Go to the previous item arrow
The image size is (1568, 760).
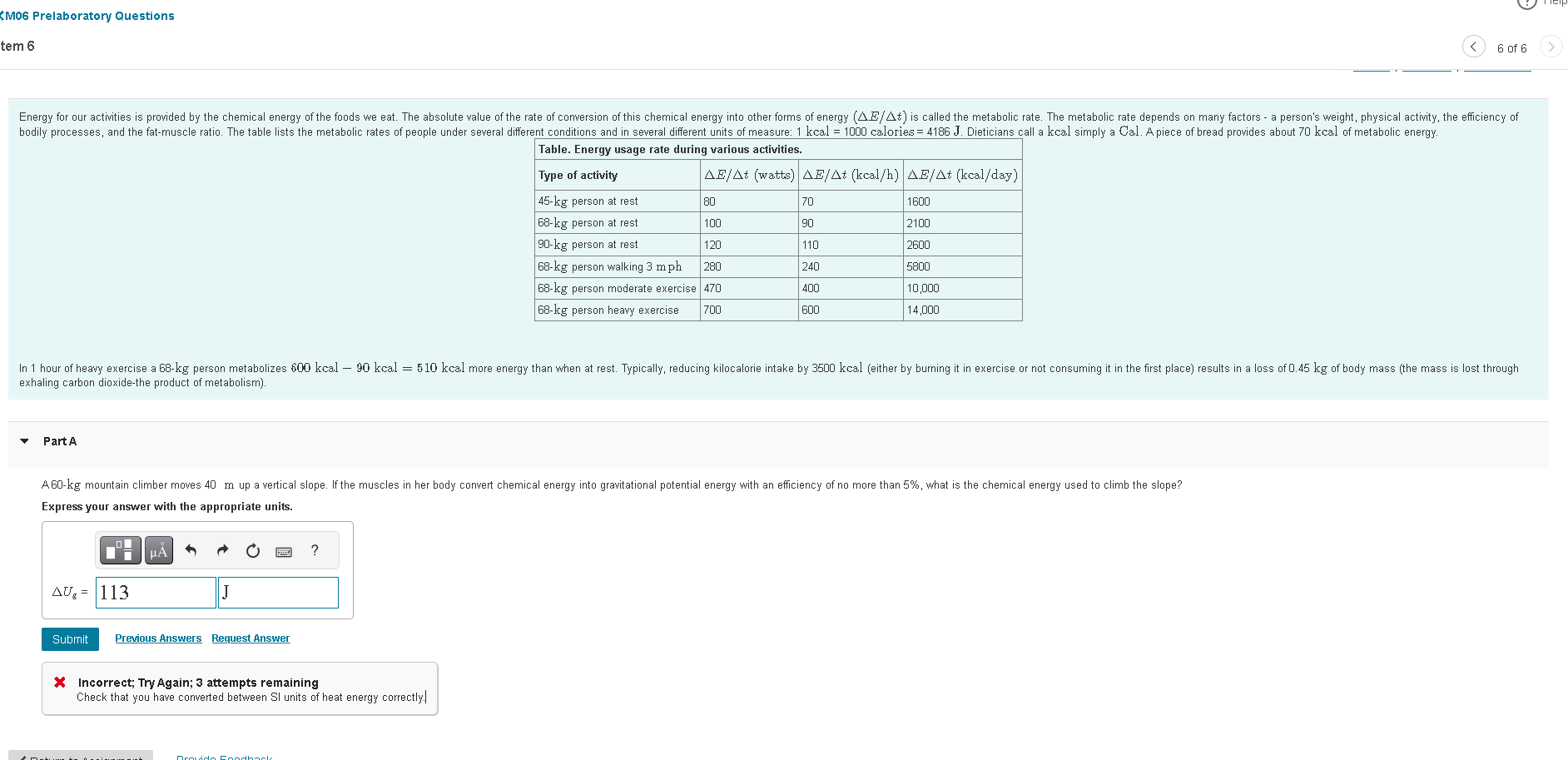point(1473,47)
